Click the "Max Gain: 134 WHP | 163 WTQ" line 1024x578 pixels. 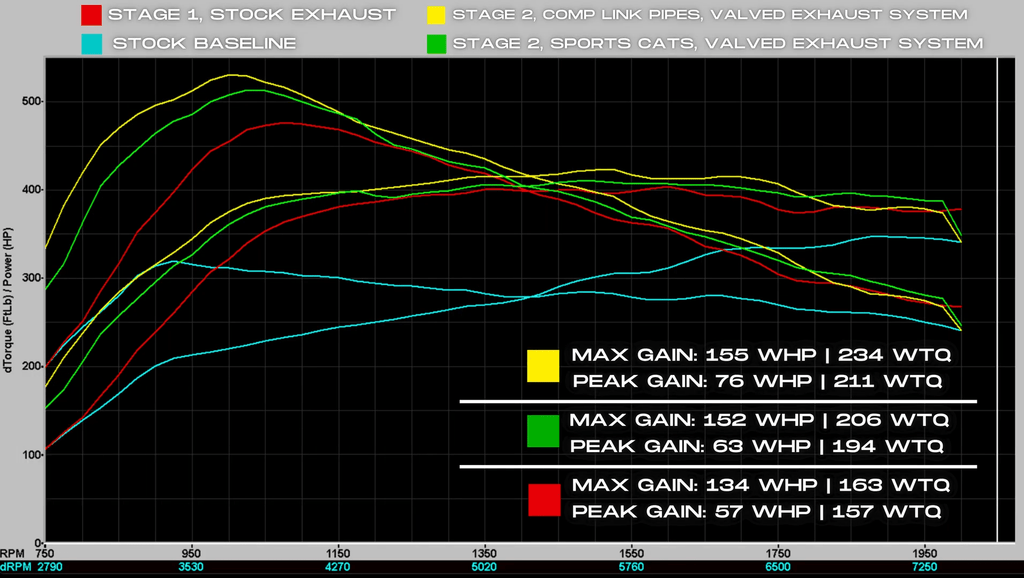[x=761, y=485]
